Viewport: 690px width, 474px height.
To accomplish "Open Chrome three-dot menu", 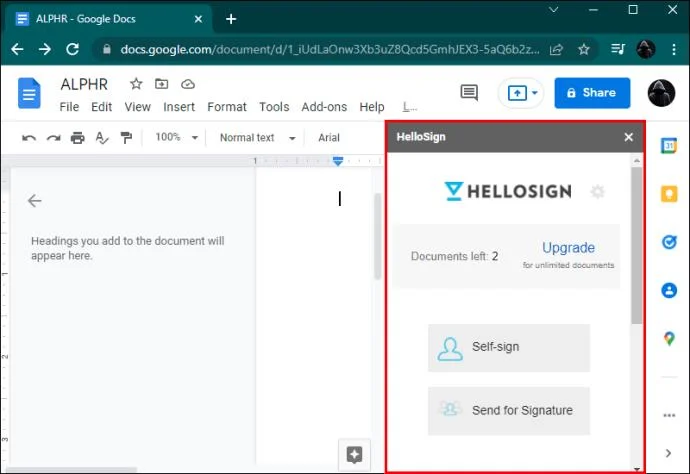I will click(673, 49).
